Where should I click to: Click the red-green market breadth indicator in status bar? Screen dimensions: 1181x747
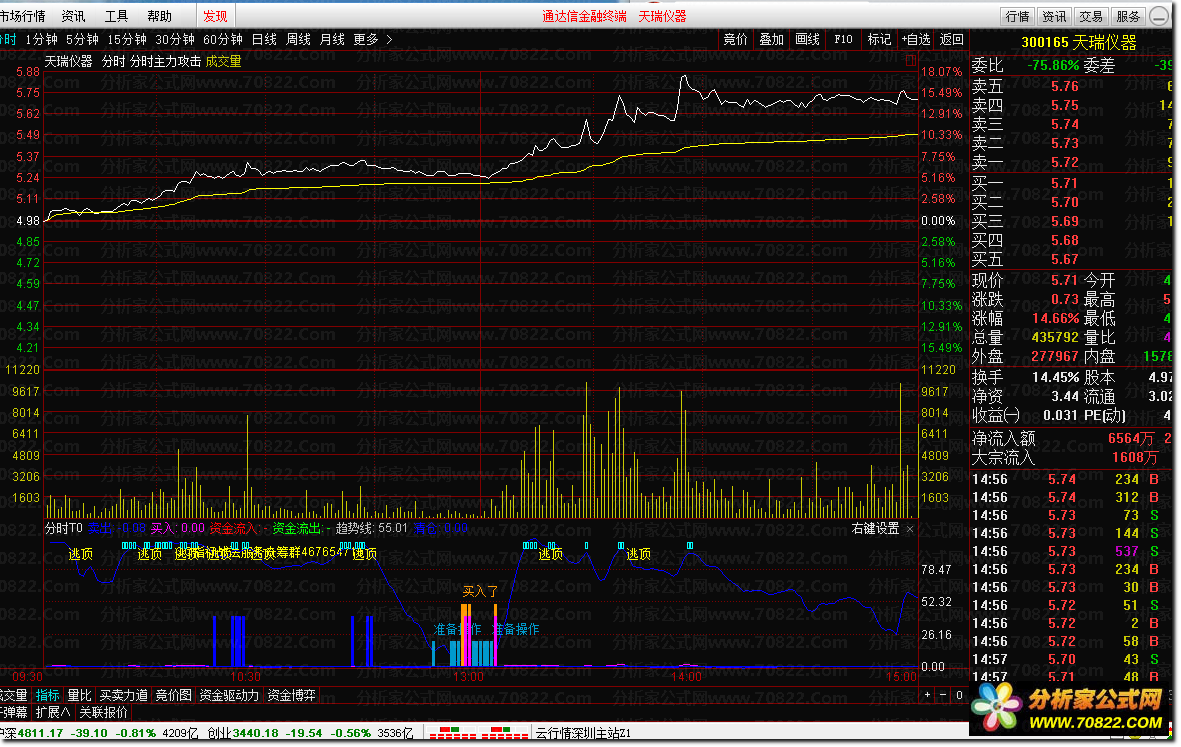click(478, 733)
